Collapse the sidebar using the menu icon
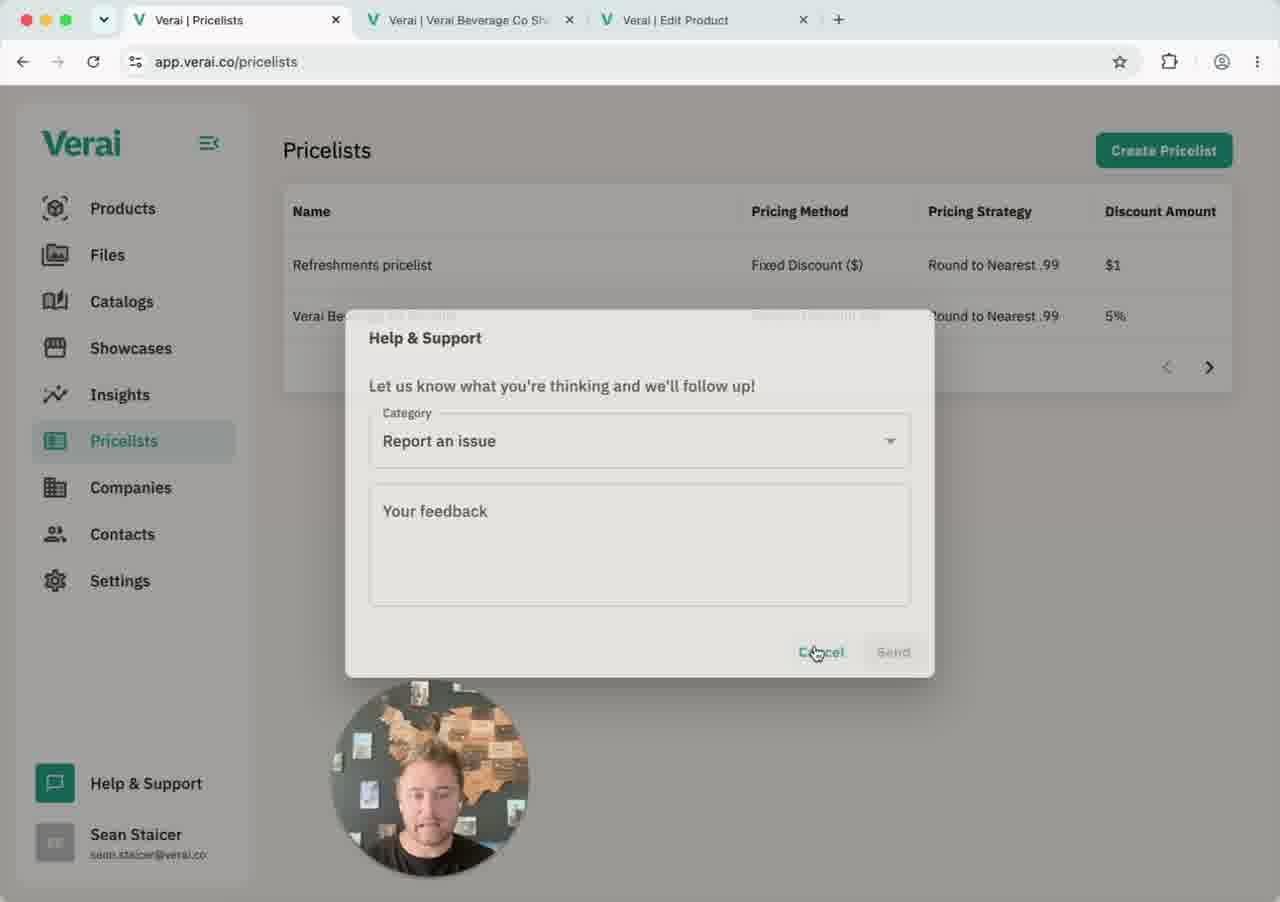The height and width of the screenshot is (902, 1280). pyautogui.click(x=209, y=143)
